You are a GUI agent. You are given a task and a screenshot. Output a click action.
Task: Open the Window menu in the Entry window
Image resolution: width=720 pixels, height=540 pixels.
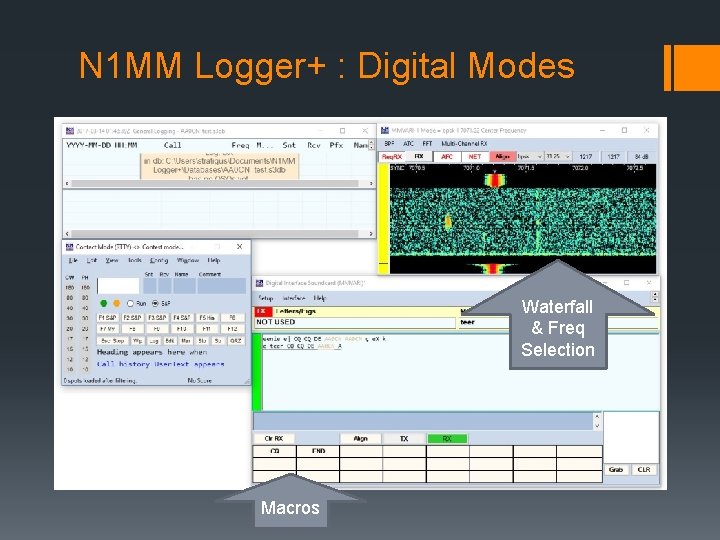pos(187,260)
